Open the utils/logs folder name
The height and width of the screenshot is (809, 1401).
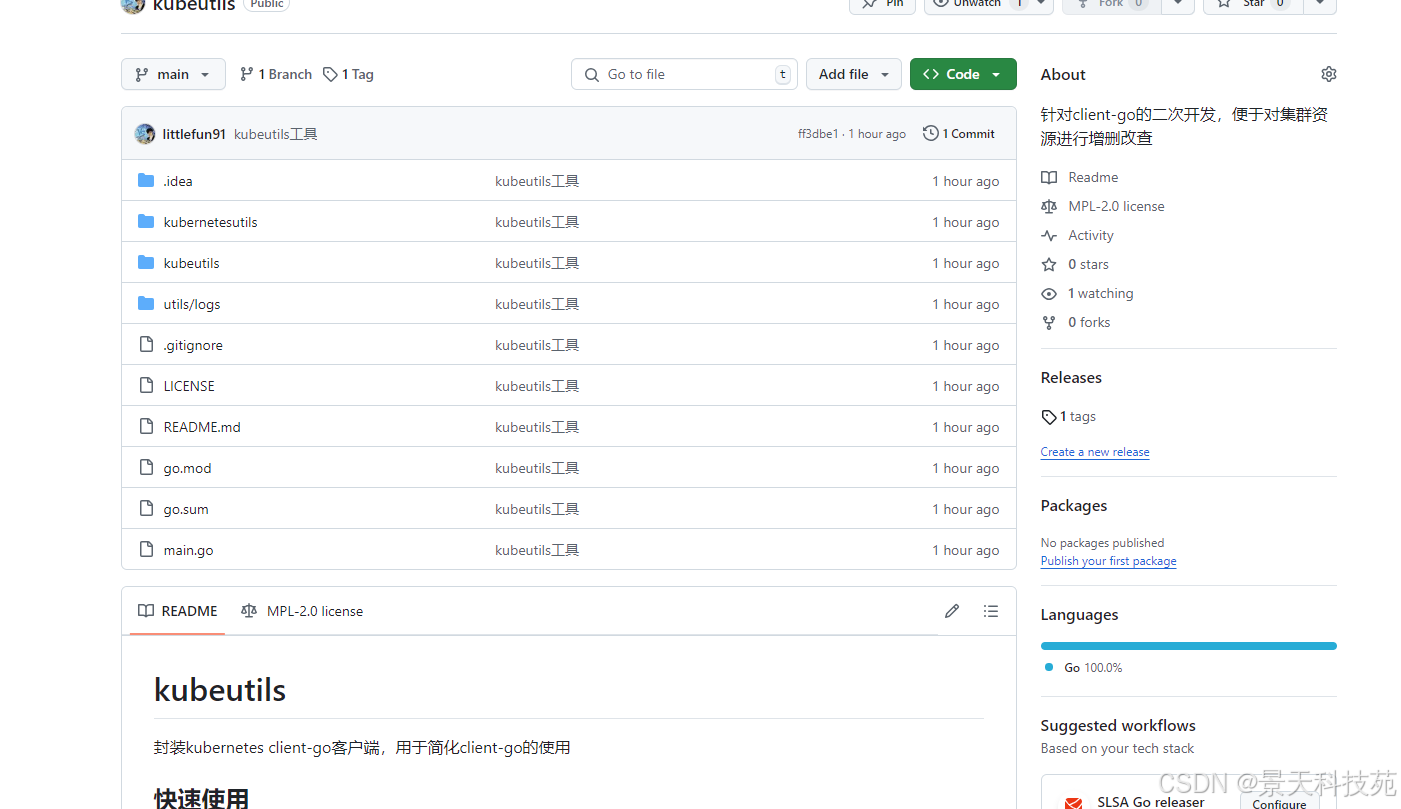[x=192, y=304]
